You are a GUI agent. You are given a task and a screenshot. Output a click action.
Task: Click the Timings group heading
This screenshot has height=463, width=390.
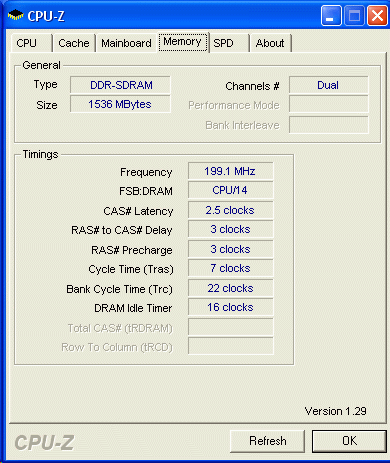point(40,154)
